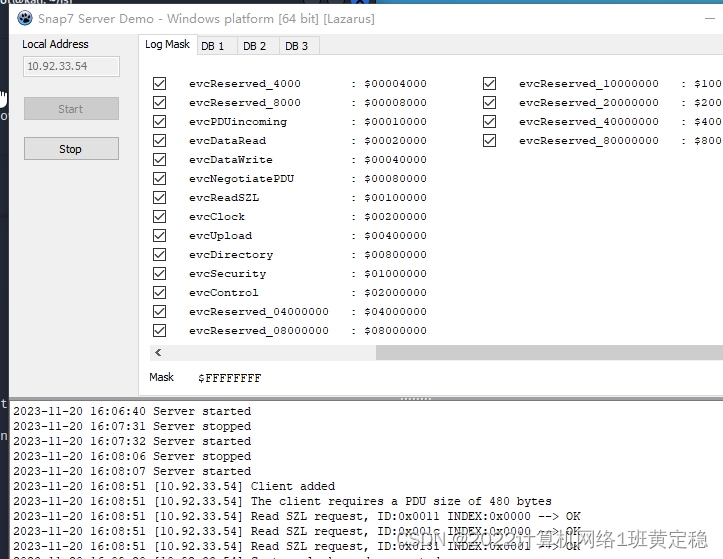
Task: Click the Local Address label
Action: click(55, 44)
